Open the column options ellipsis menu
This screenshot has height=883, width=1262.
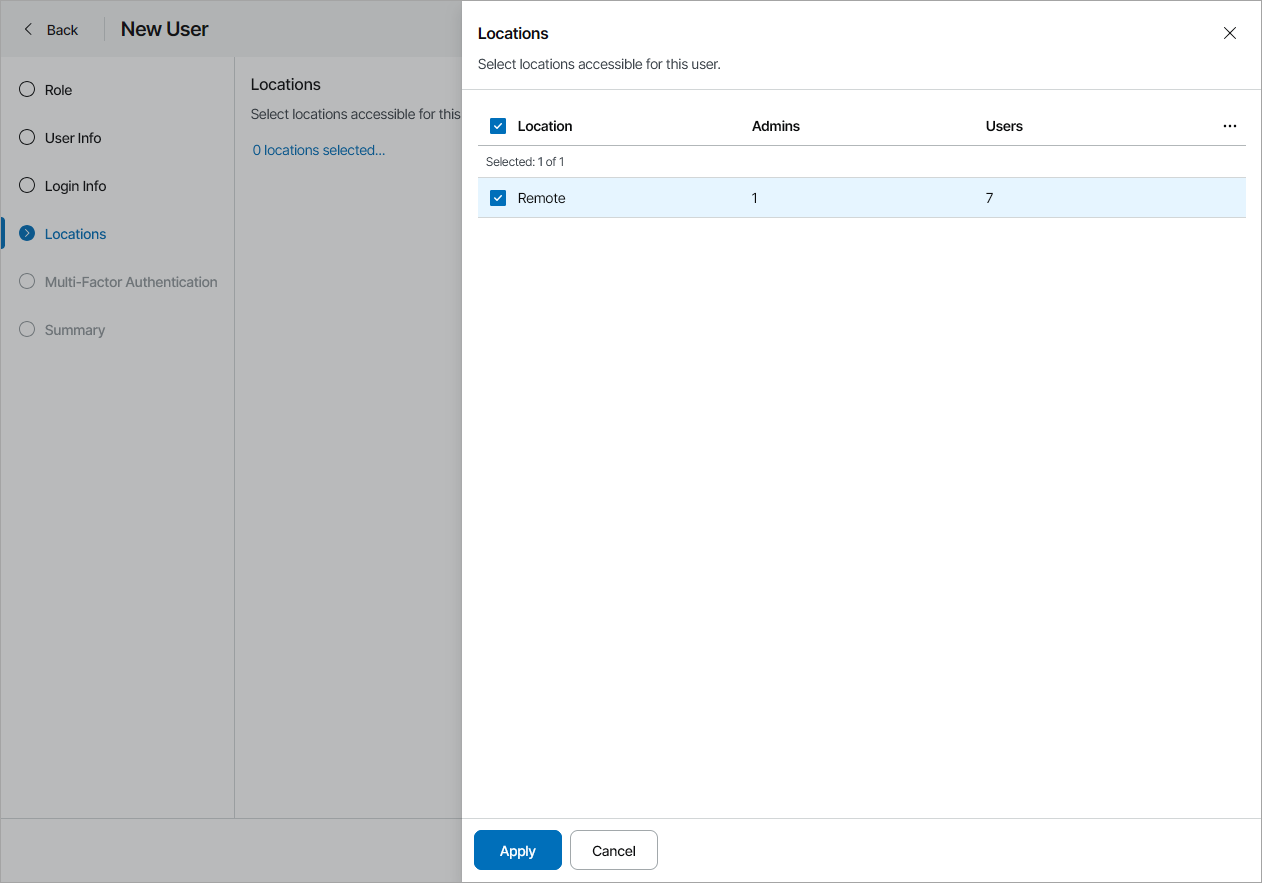tap(1229, 126)
